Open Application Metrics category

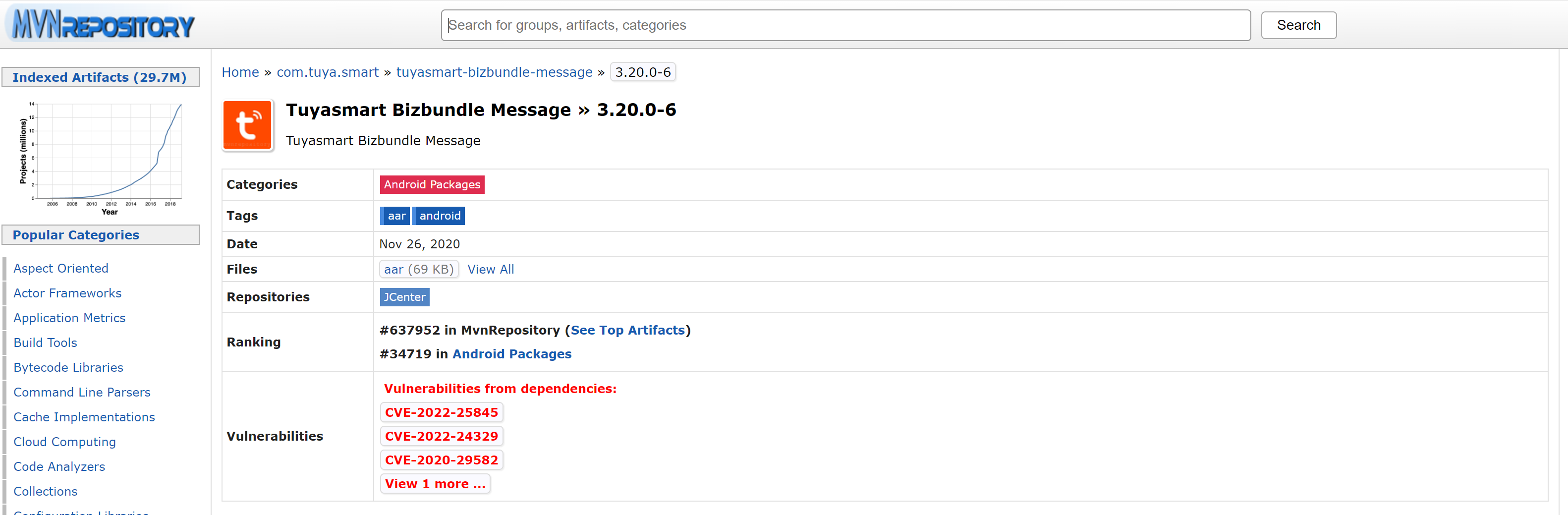(69, 318)
